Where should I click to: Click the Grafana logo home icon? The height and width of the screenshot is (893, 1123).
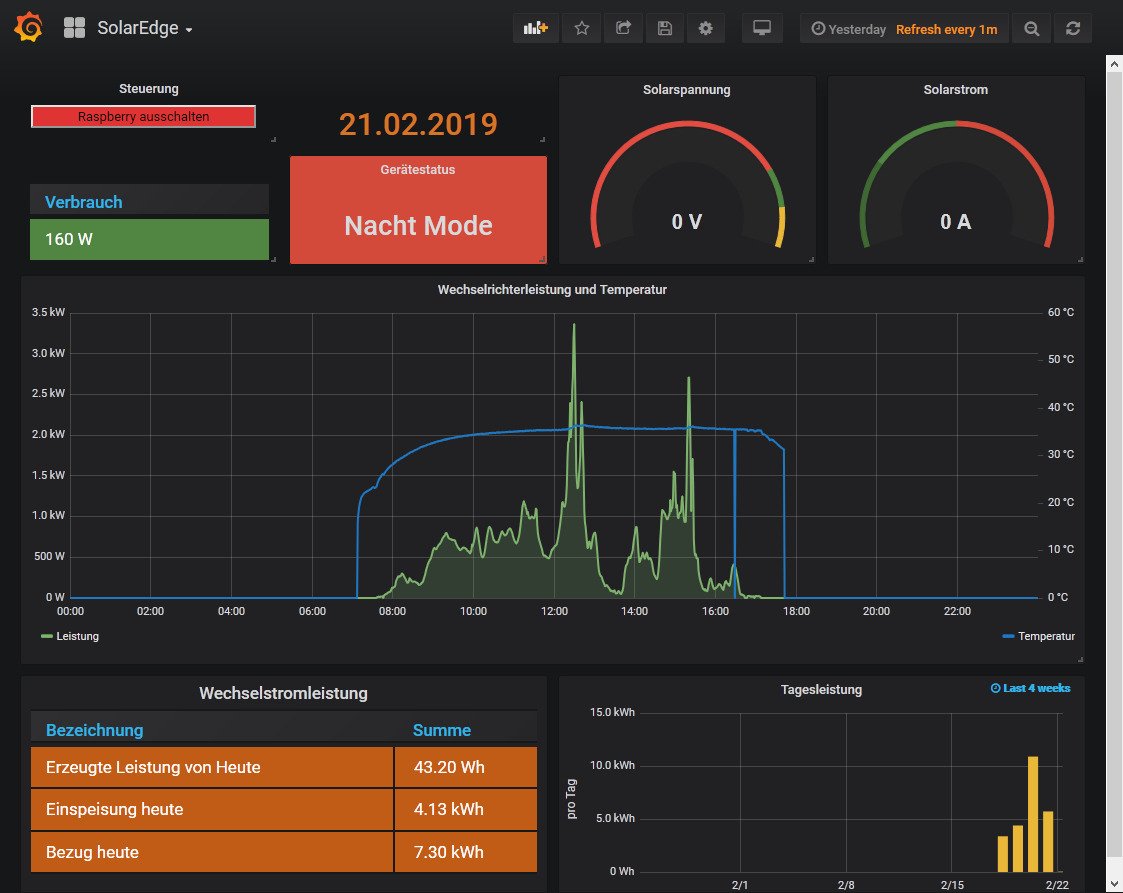(x=29, y=28)
